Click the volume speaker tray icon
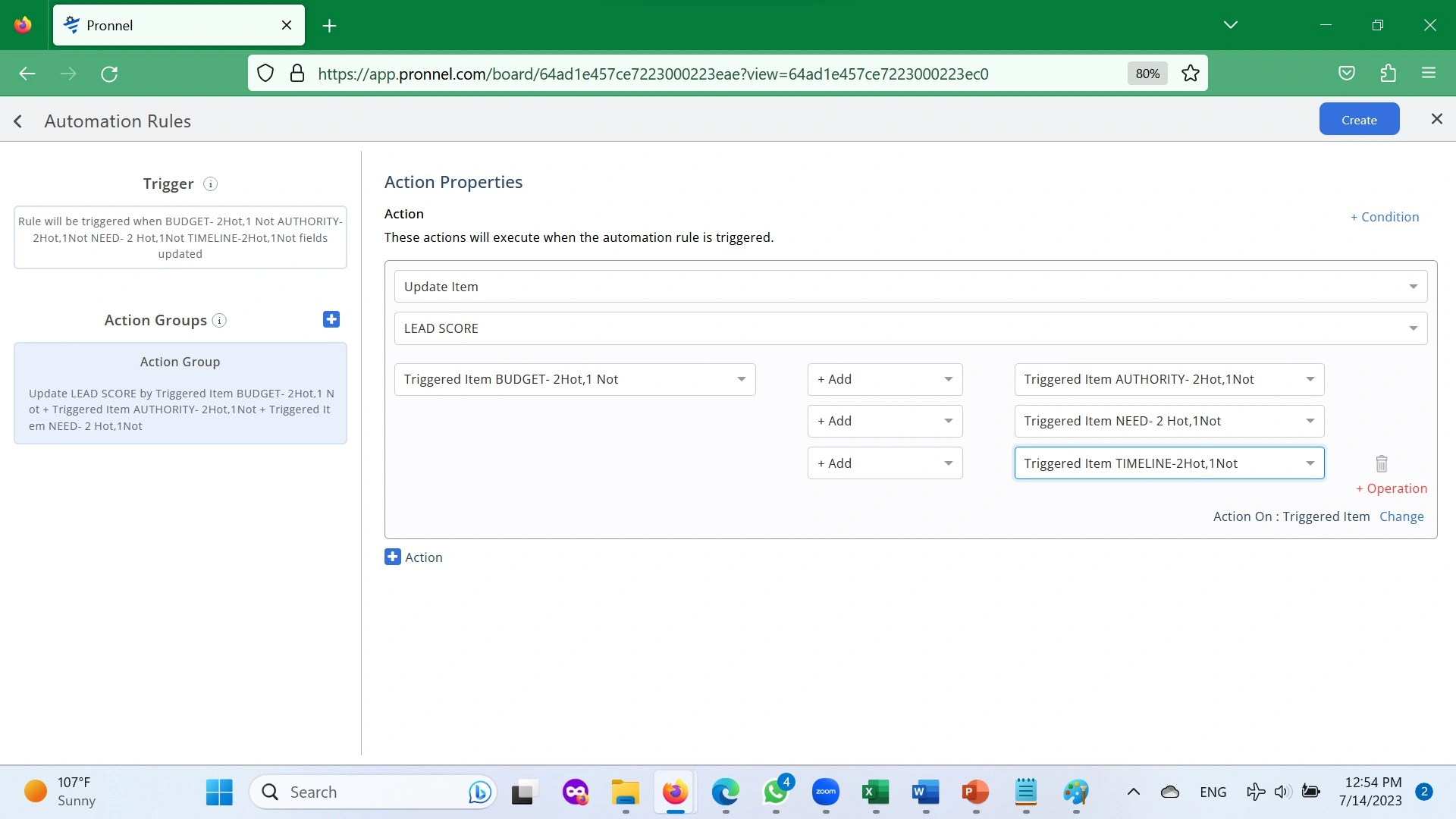This screenshot has width=1456, height=819. click(x=1282, y=792)
